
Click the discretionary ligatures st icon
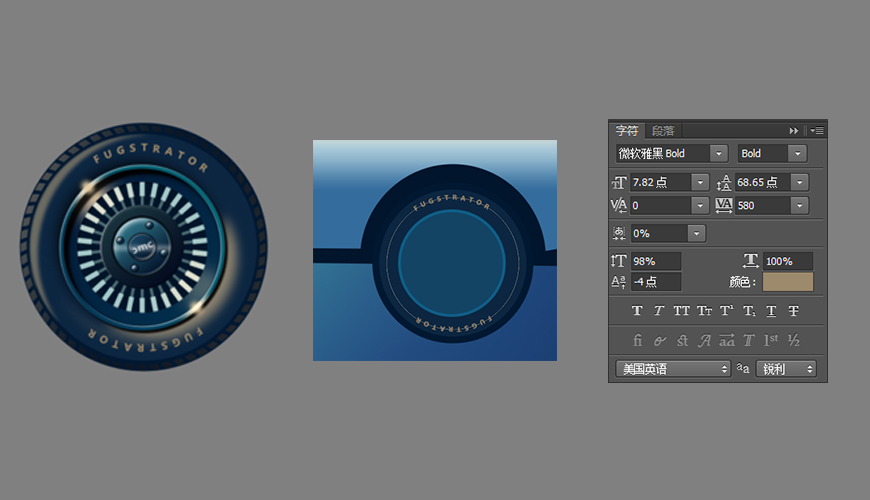coord(682,340)
